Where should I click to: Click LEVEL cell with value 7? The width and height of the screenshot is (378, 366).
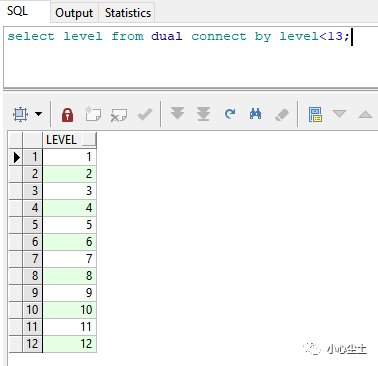70,259
